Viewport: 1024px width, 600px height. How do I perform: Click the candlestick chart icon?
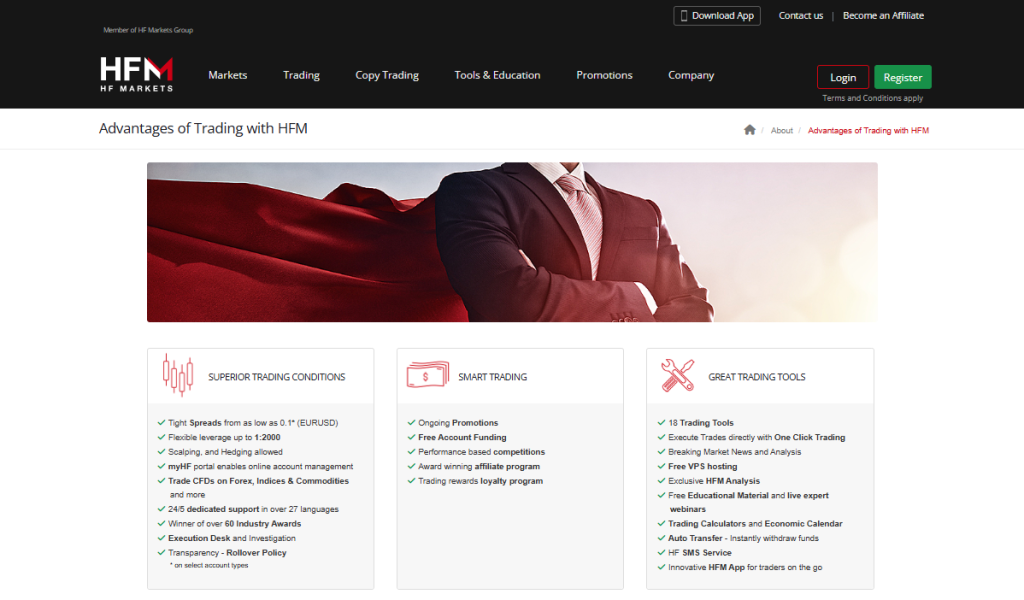[x=177, y=376]
